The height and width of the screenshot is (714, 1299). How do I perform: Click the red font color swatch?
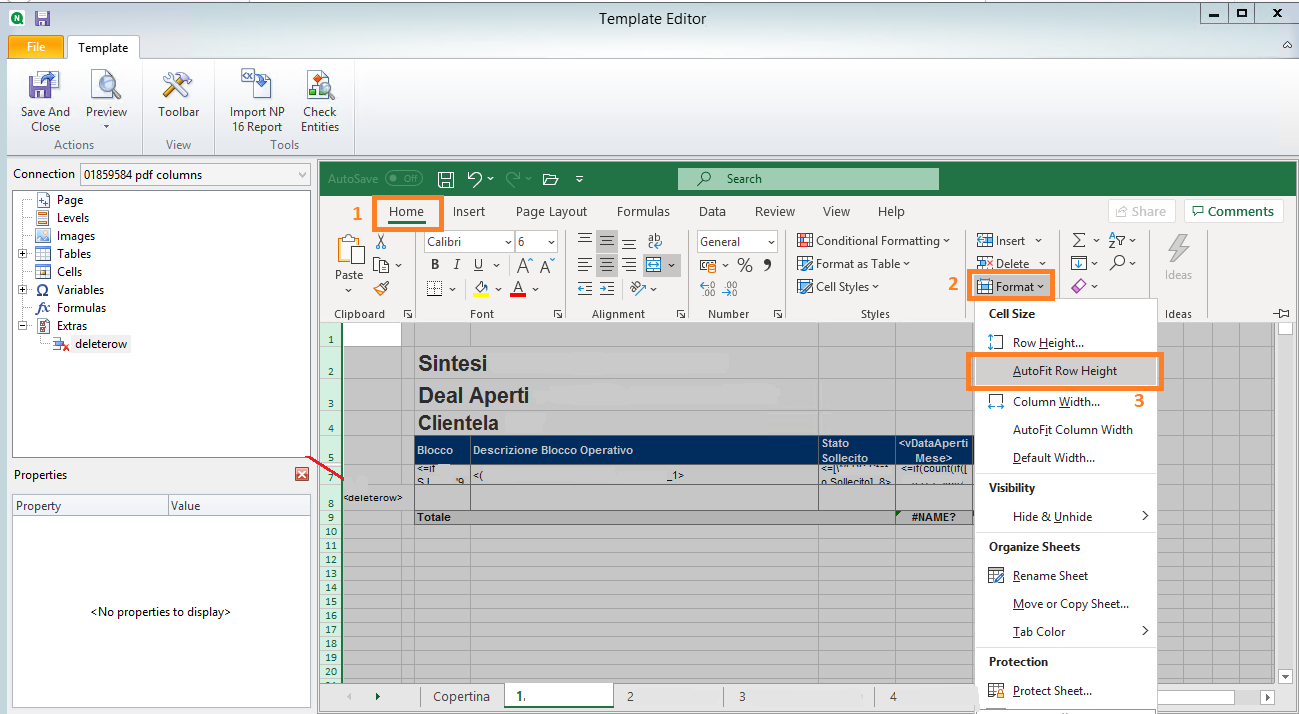click(x=518, y=289)
